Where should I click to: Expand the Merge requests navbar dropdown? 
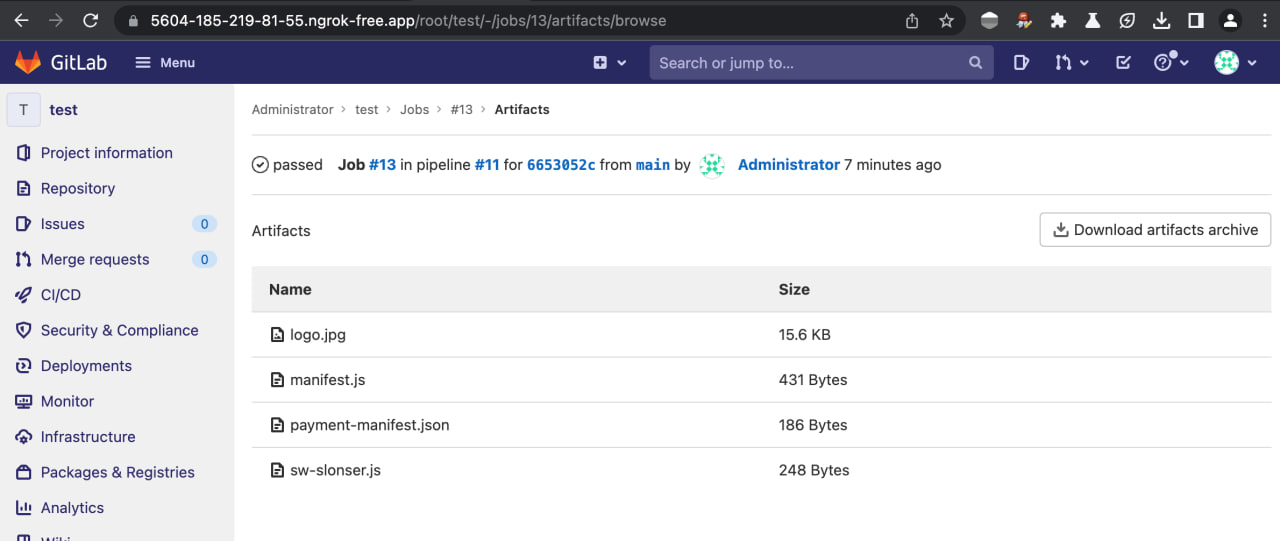coord(1071,62)
